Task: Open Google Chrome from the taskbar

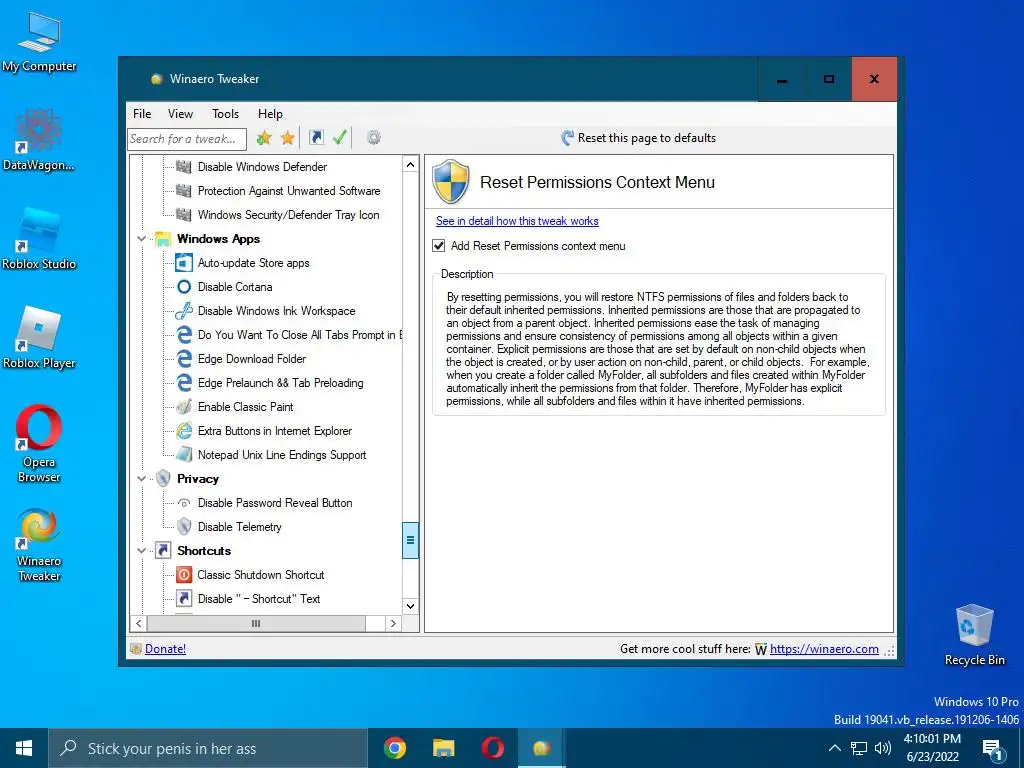Action: click(x=394, y=748)
